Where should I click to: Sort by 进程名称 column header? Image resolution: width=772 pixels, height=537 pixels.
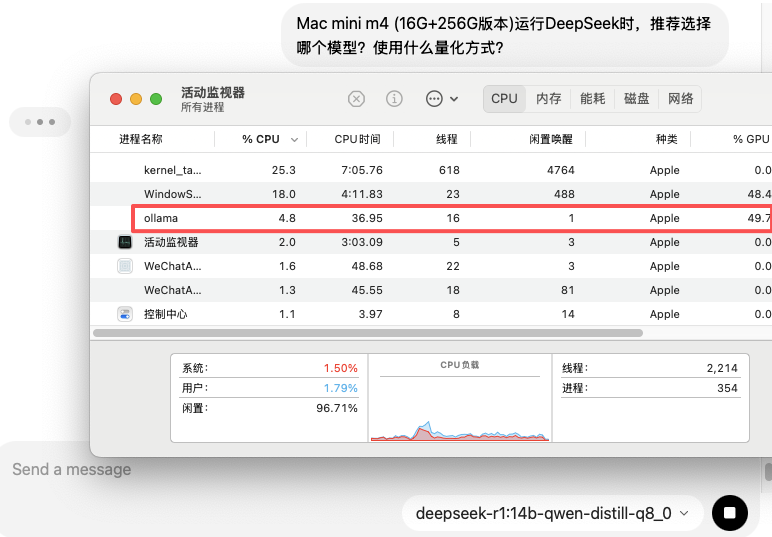coord(141,139)
